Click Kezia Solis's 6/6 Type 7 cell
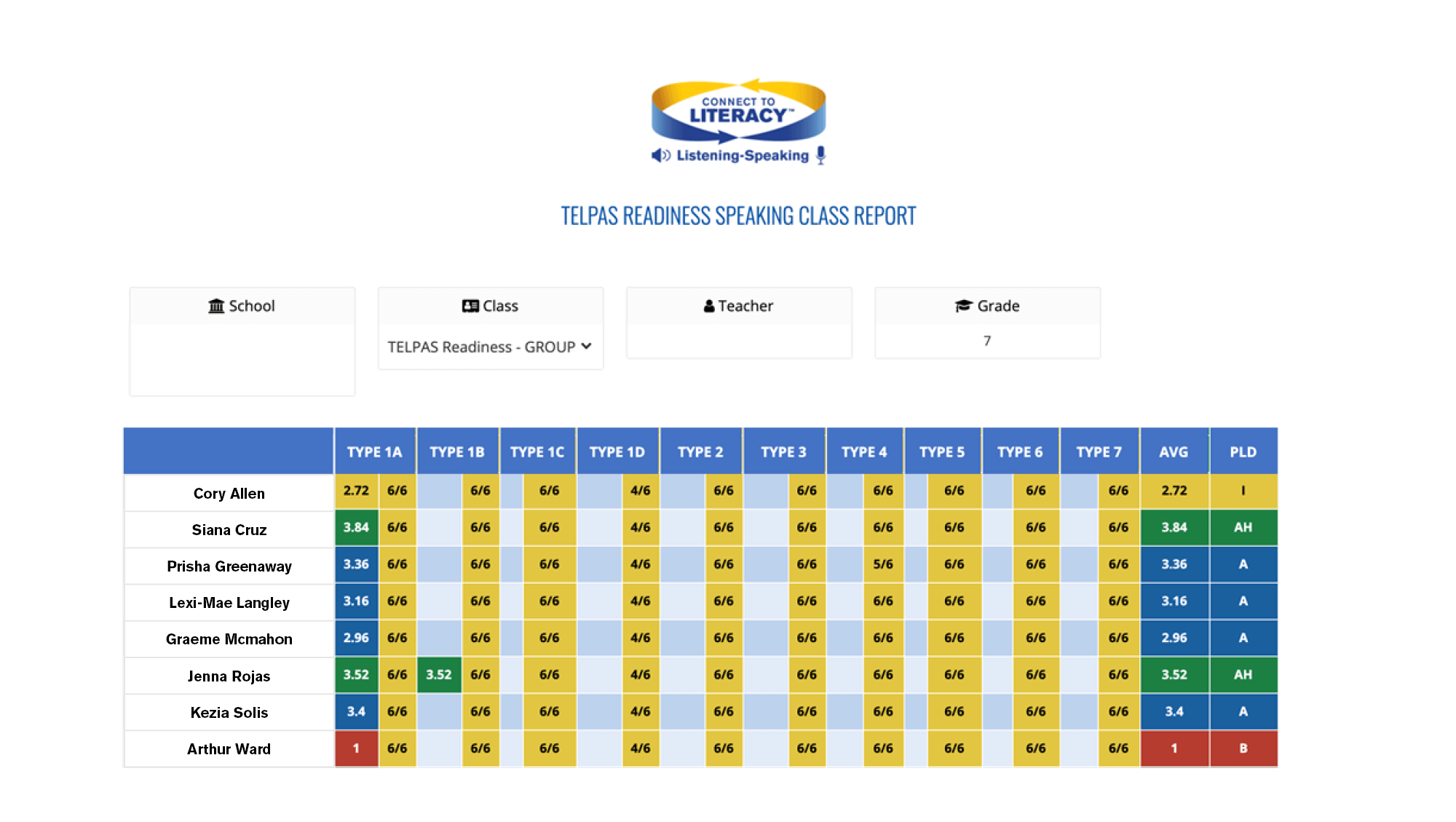The width and height of the screenshot is (1456, 822). (1119, 711)
